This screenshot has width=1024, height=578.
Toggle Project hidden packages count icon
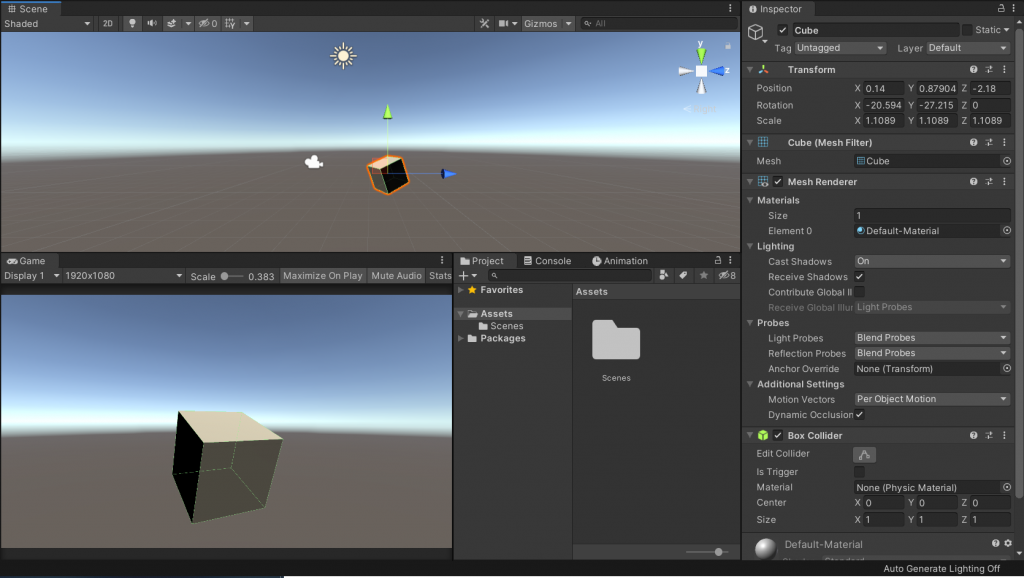click(x=727, y=276)
